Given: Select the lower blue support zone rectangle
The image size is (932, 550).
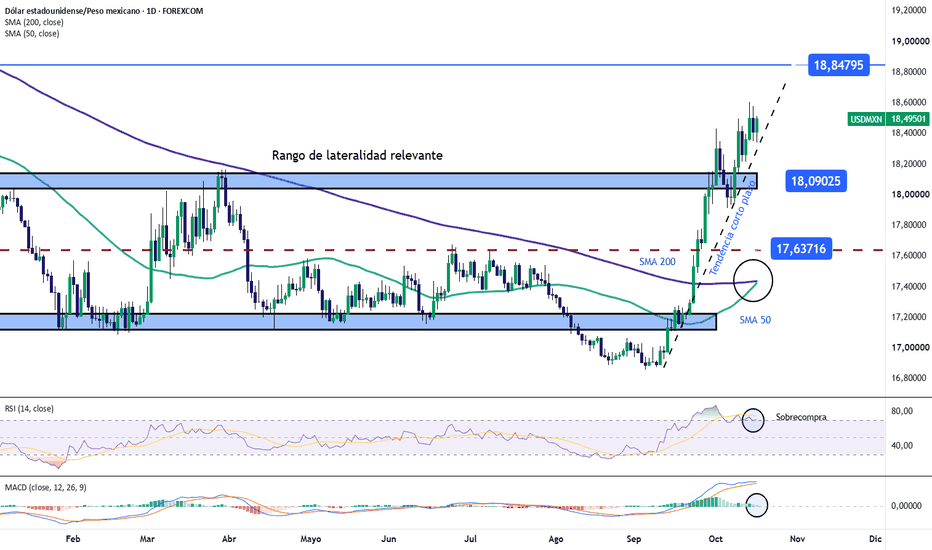Looking at the screenshot, I should (358, 322).
